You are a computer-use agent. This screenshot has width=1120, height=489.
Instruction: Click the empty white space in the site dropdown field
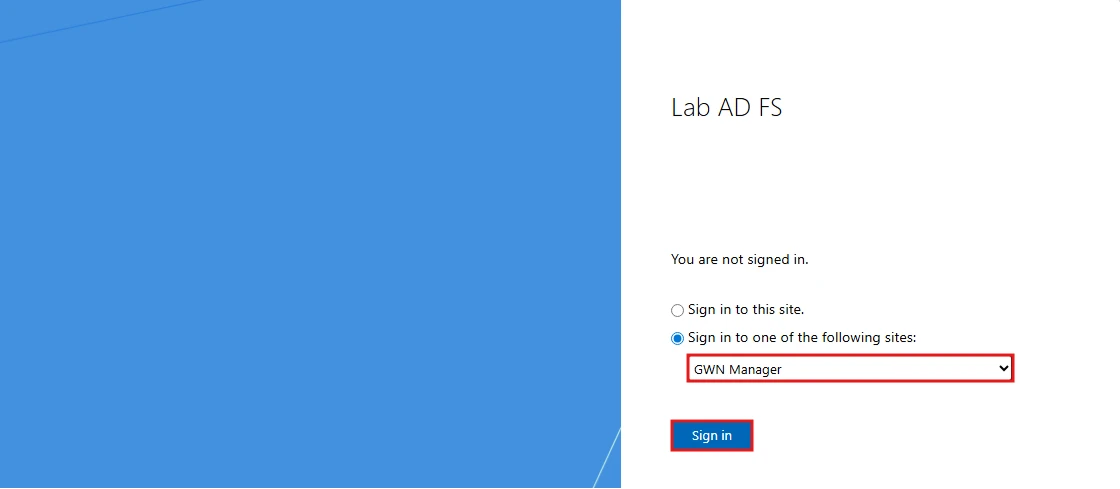(889, 369)
